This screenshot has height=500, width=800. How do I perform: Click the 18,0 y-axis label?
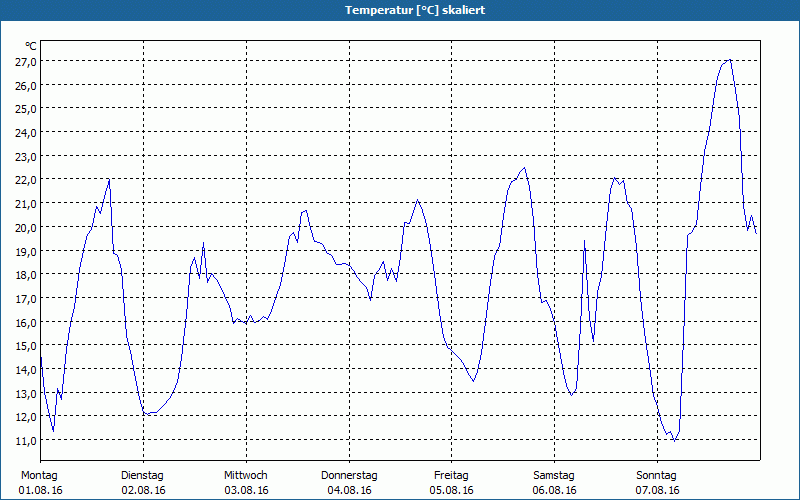pyautogui.click(x=26, y=275)
